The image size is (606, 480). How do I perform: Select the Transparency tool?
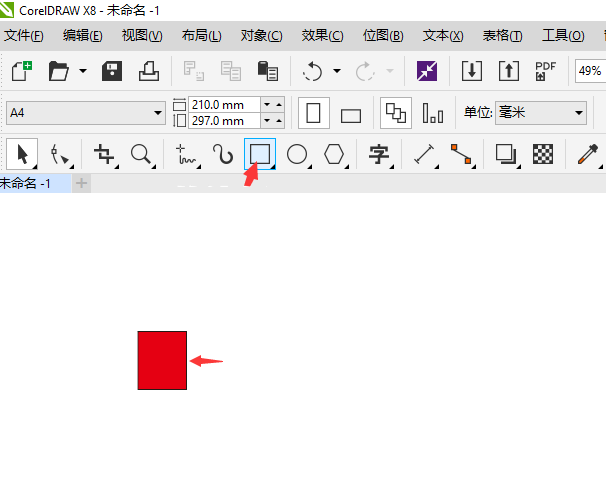543,154
